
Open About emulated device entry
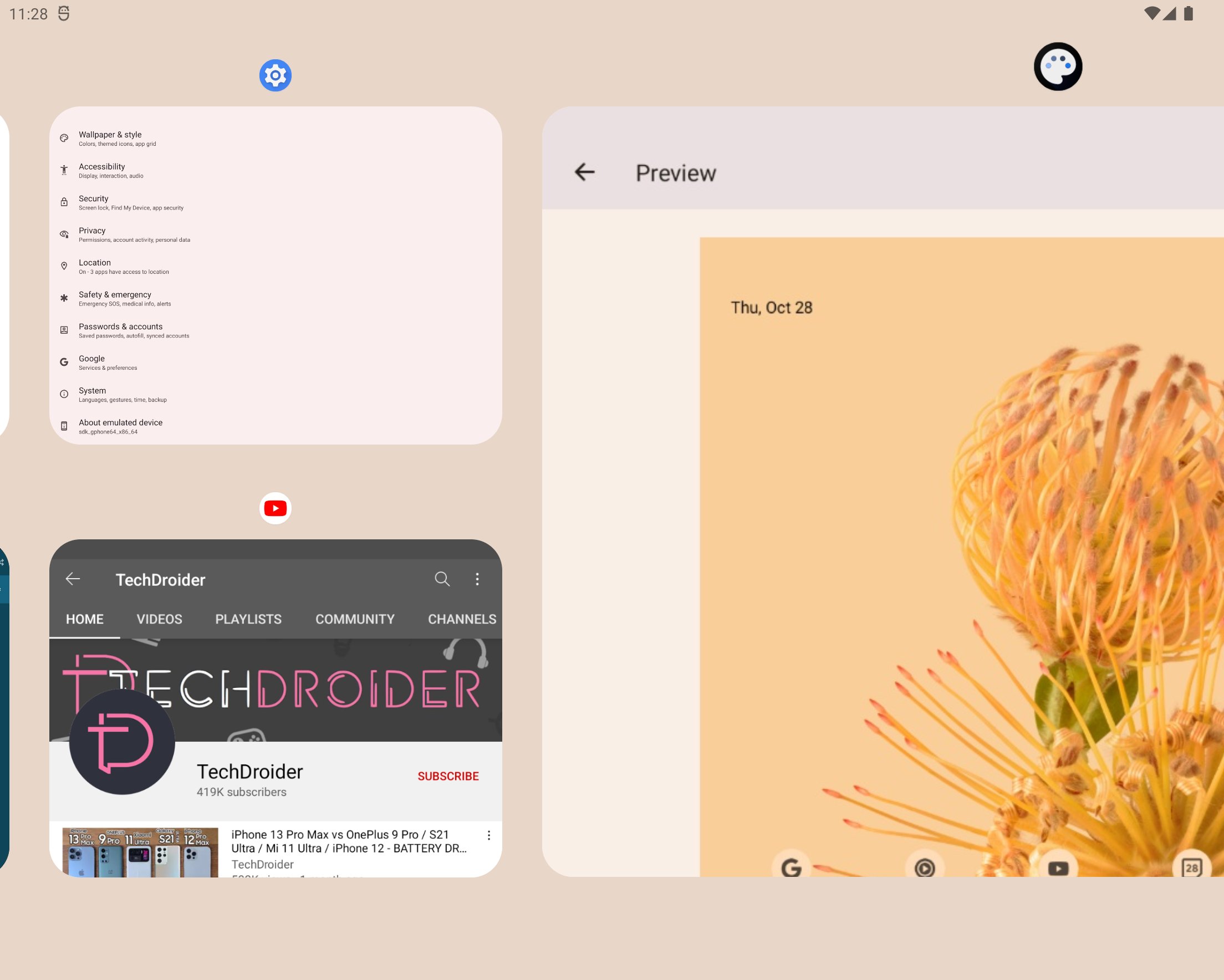(x=276, y=426)
